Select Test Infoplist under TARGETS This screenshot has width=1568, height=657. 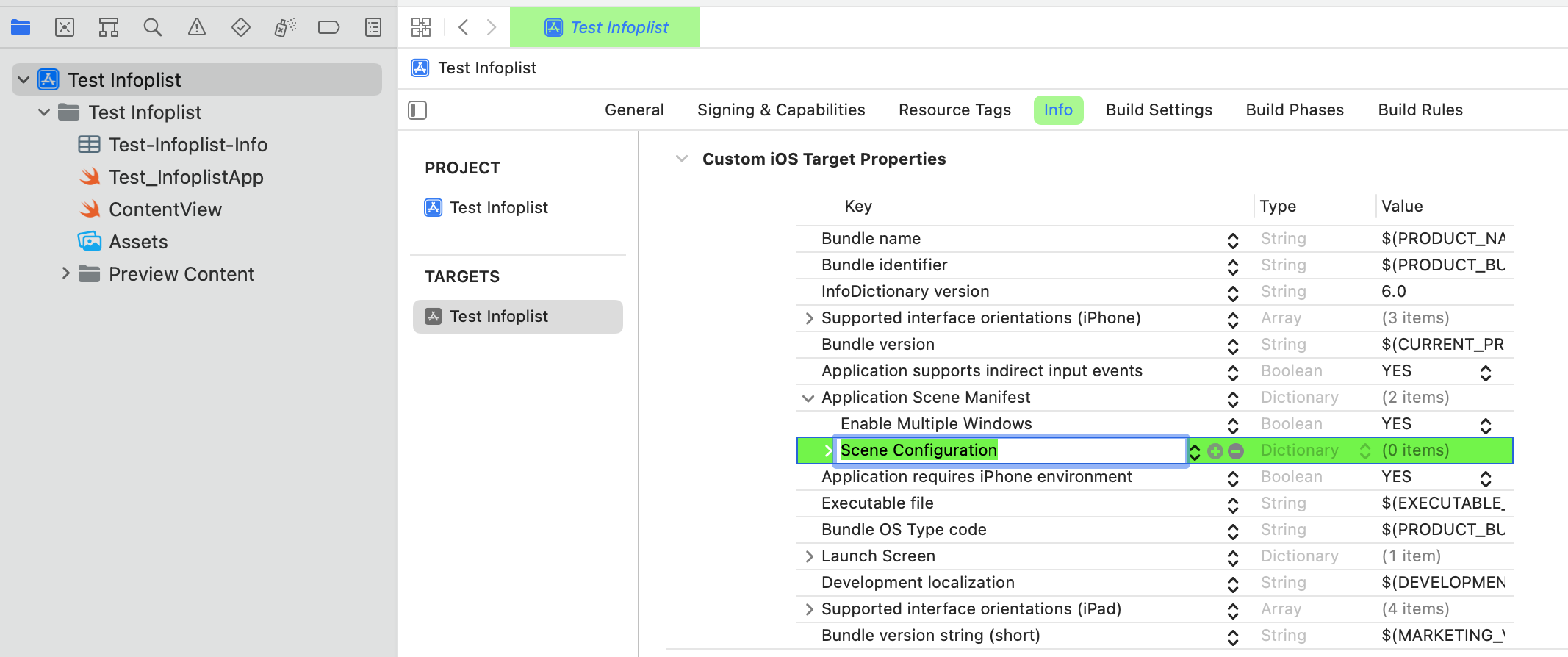518,317
